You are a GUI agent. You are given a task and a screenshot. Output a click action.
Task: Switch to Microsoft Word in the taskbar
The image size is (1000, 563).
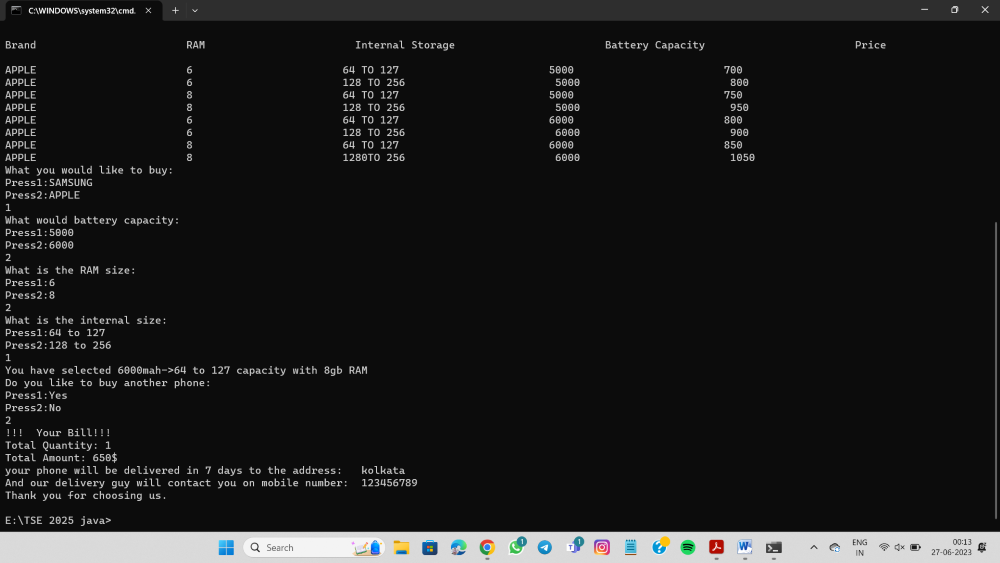click(x=745, y=547)
